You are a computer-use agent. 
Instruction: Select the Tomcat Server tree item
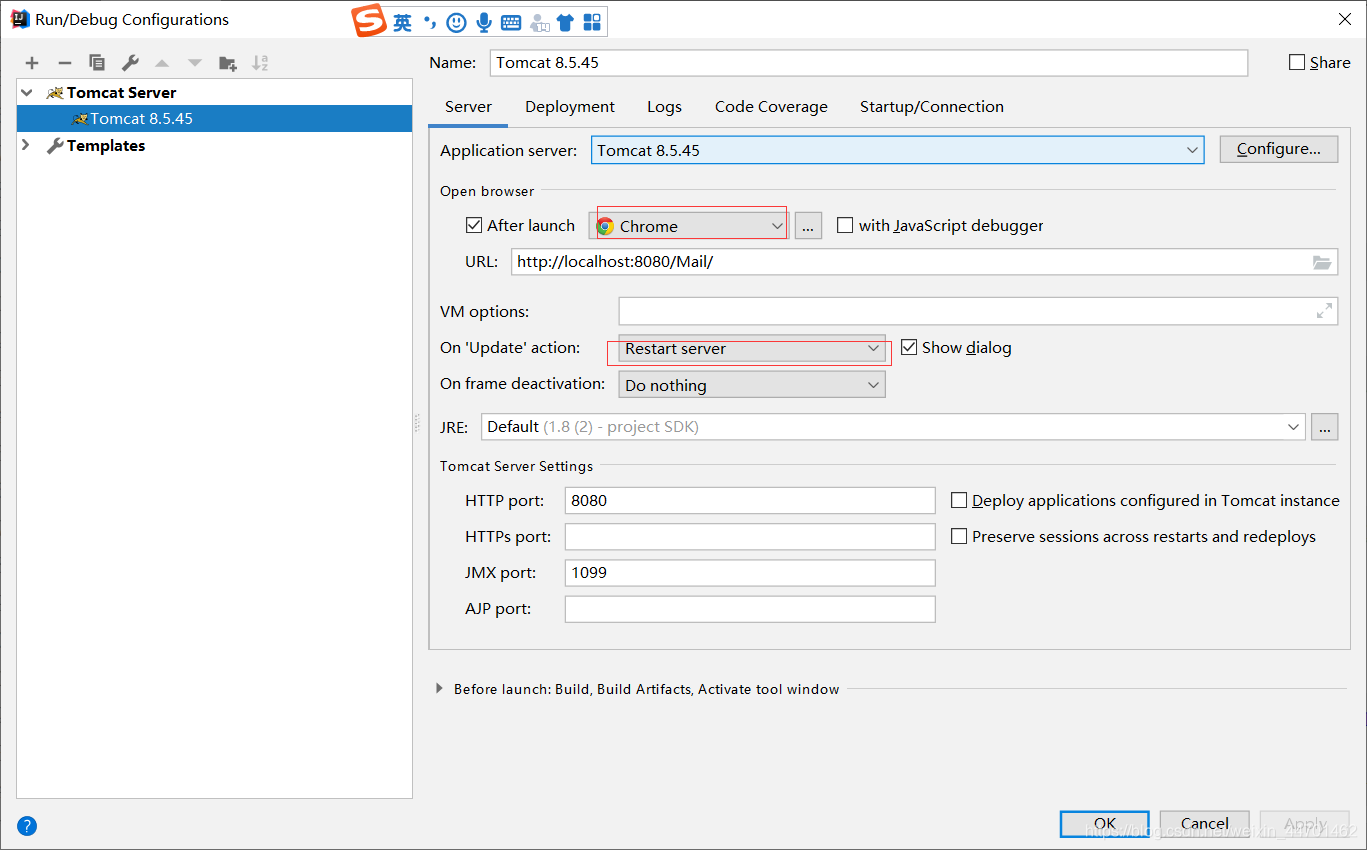click(121, 92)
